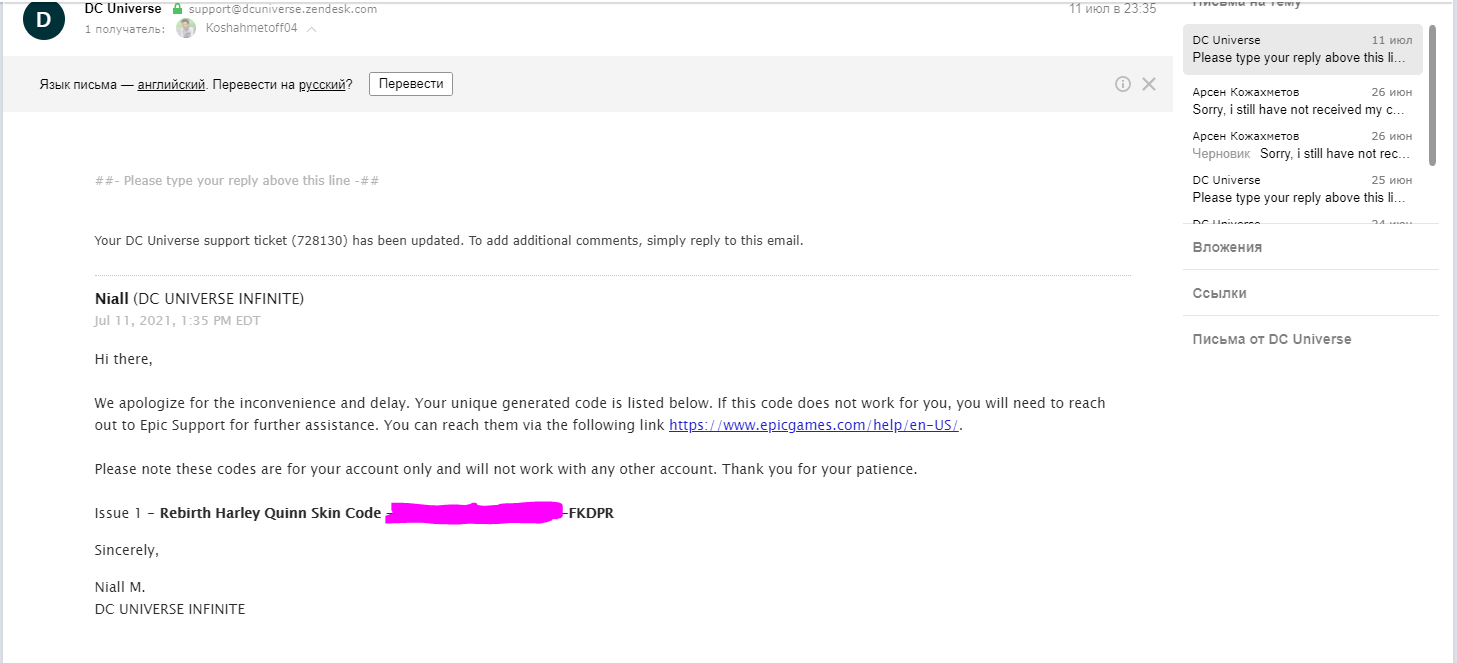Click the 'DC Universe' sender name
Image resolution: width=1457 pixels, height=663 pixels.
[123, 9]
